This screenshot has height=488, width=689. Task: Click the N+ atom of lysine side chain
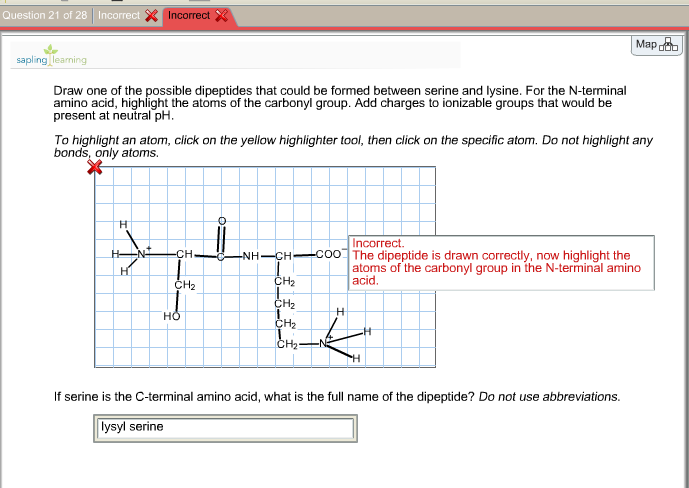(324, 343)
